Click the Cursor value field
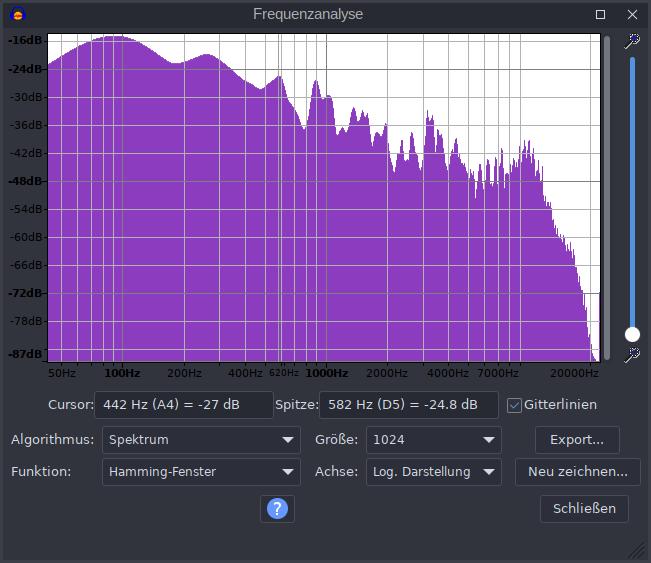Screen dimensions: 651x563 (x=184, y=405)
